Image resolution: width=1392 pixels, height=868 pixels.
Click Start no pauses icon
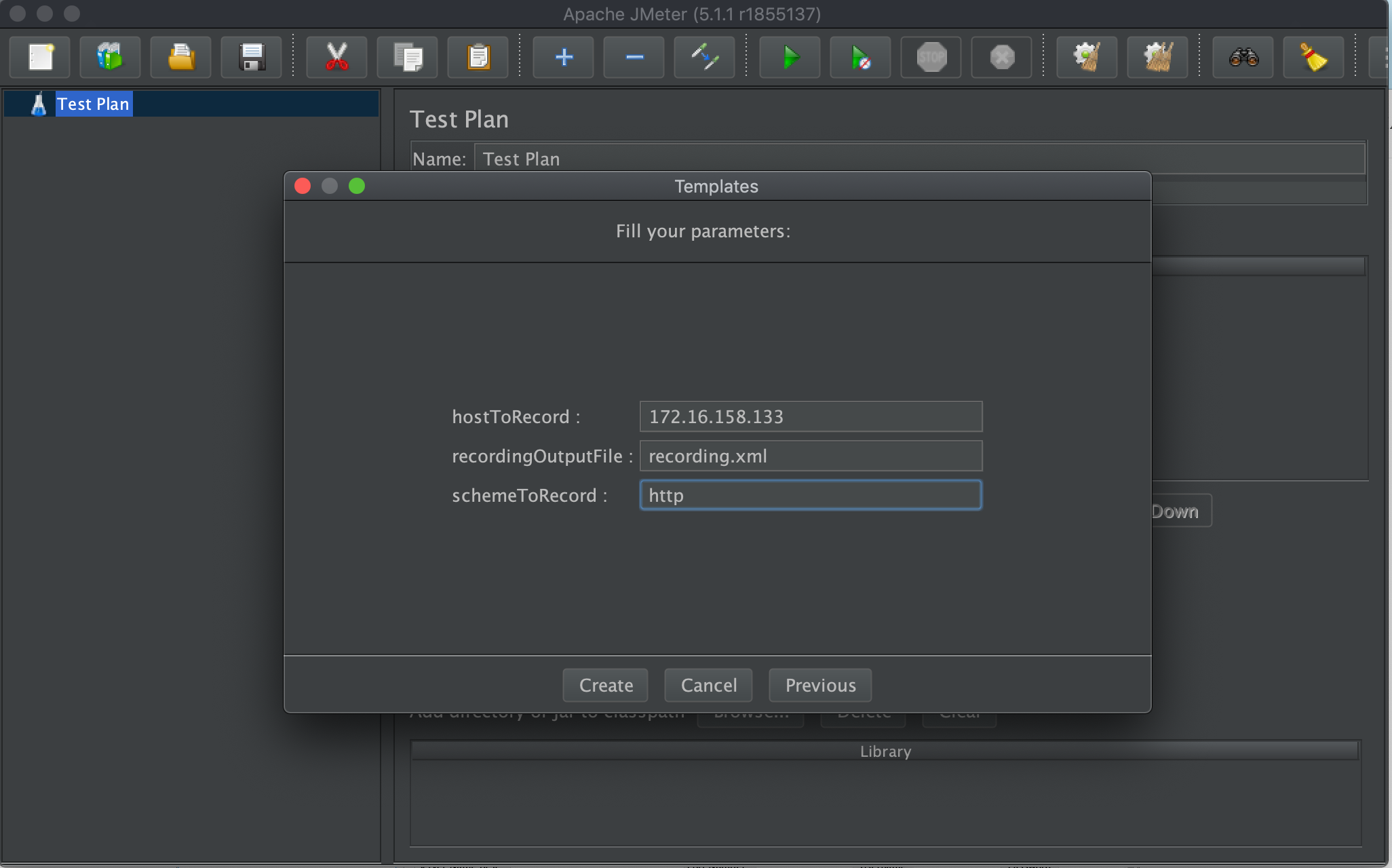point(861,57)
